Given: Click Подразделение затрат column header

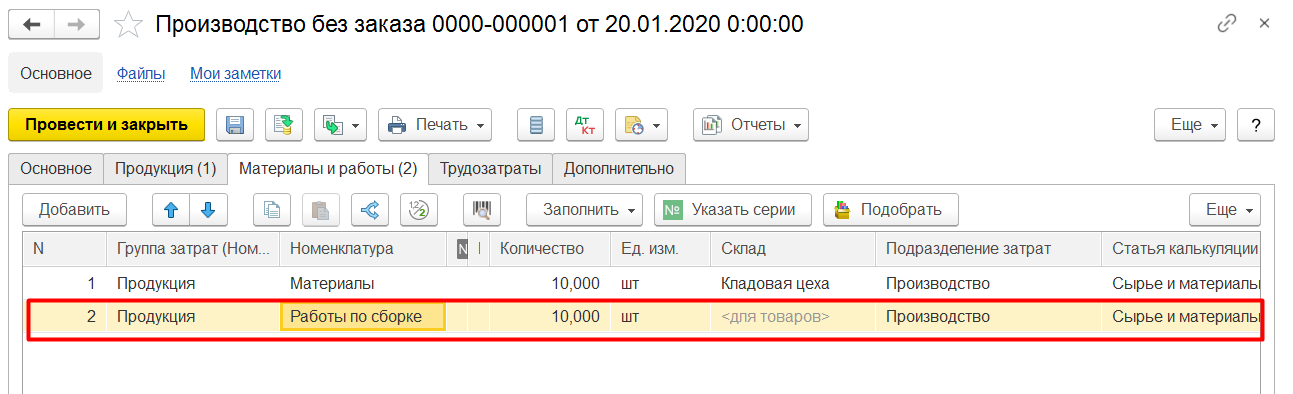Looking at the screenshot, I should [x=988, y=248].
